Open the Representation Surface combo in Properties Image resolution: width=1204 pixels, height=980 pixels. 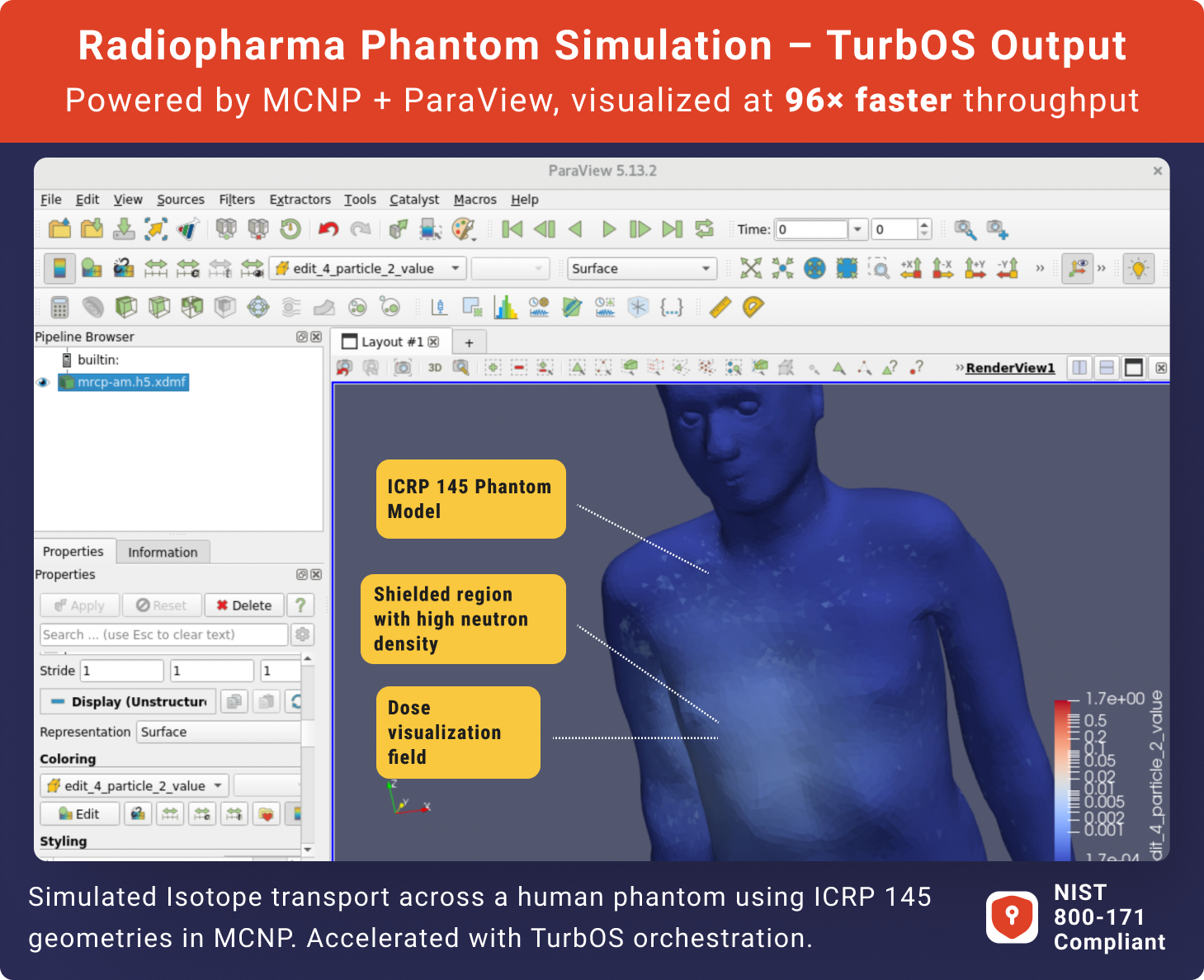click(x=220, y=732)
